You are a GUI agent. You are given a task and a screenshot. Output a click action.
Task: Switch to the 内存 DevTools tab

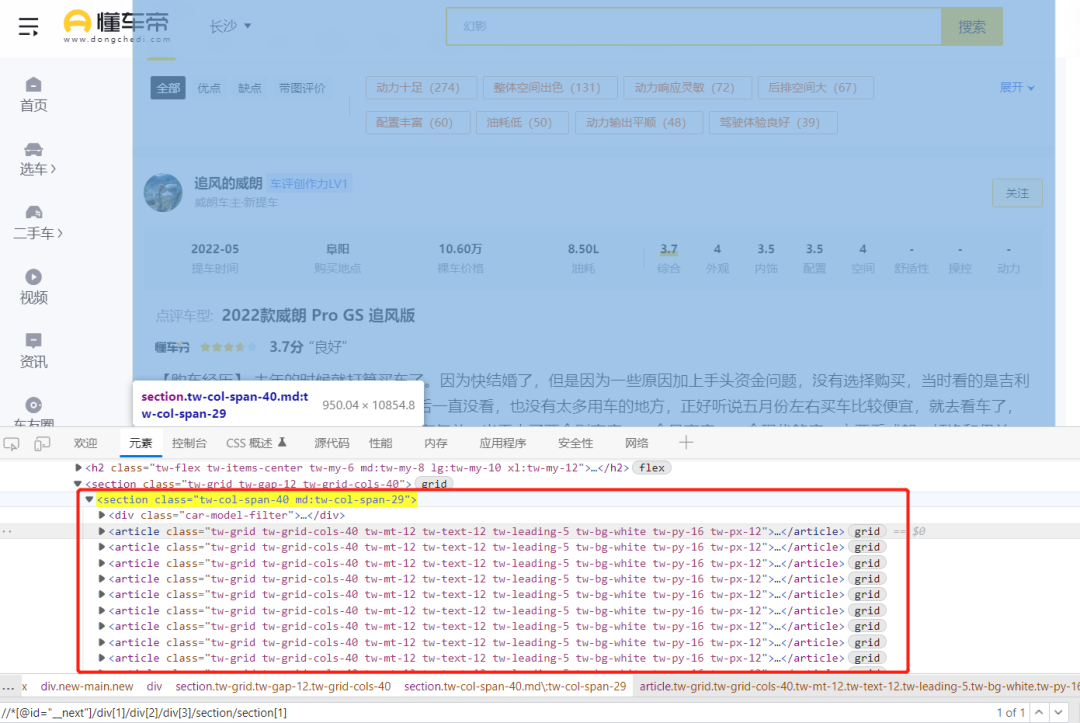point(435,443)
